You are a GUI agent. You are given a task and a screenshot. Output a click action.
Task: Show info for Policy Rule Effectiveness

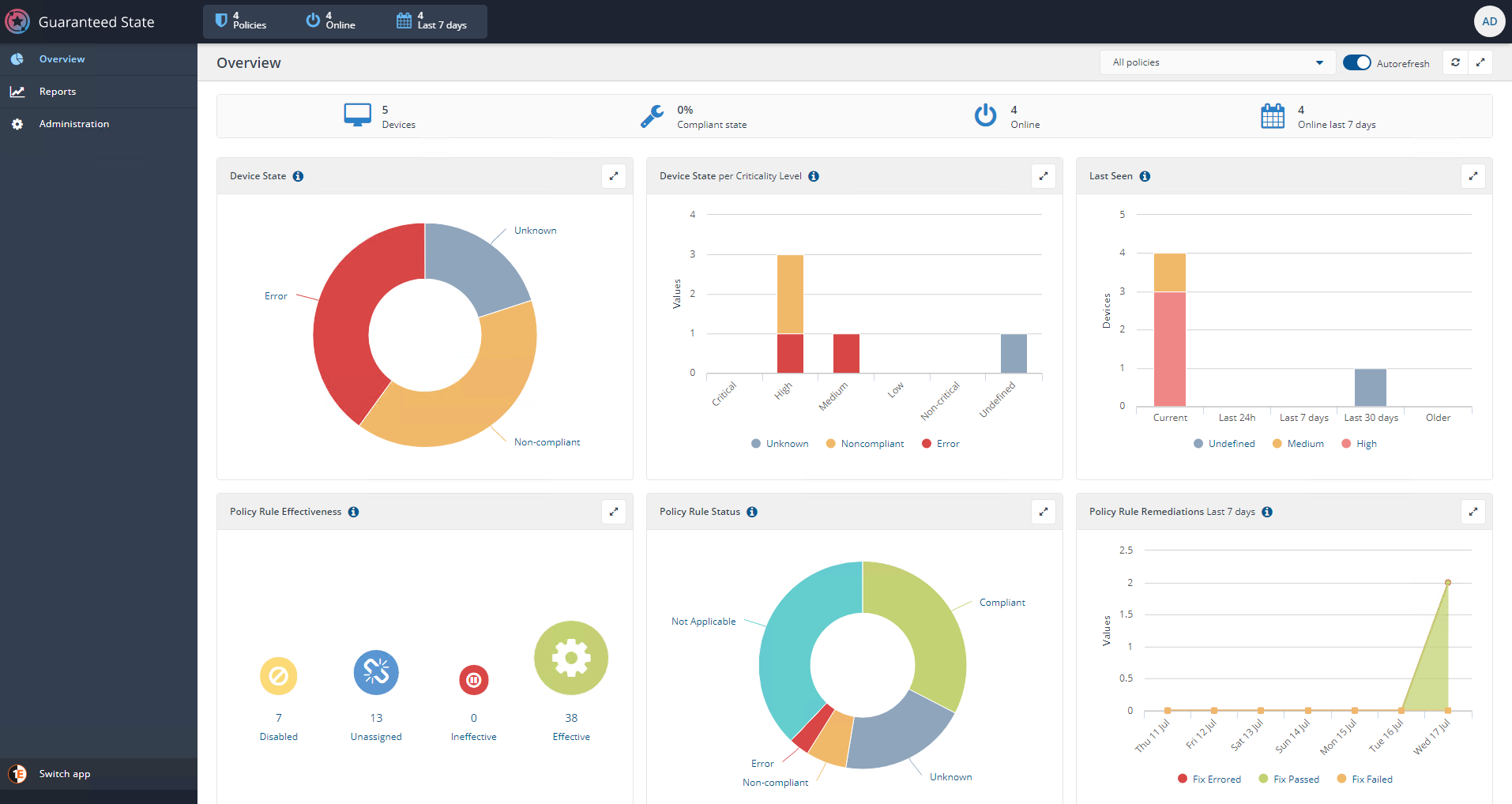(353, 512)
